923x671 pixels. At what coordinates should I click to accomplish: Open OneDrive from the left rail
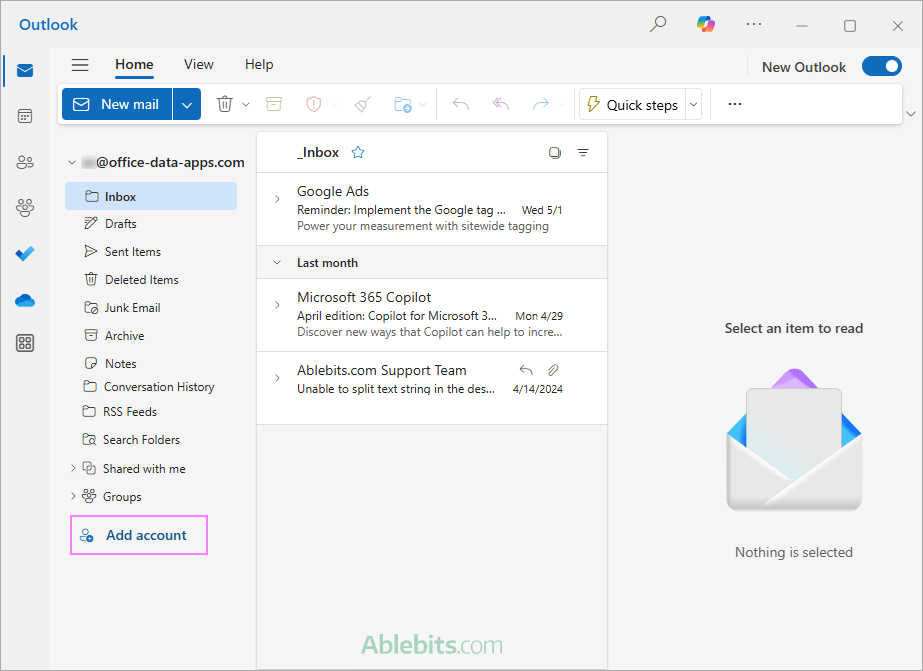pos(24,300)
